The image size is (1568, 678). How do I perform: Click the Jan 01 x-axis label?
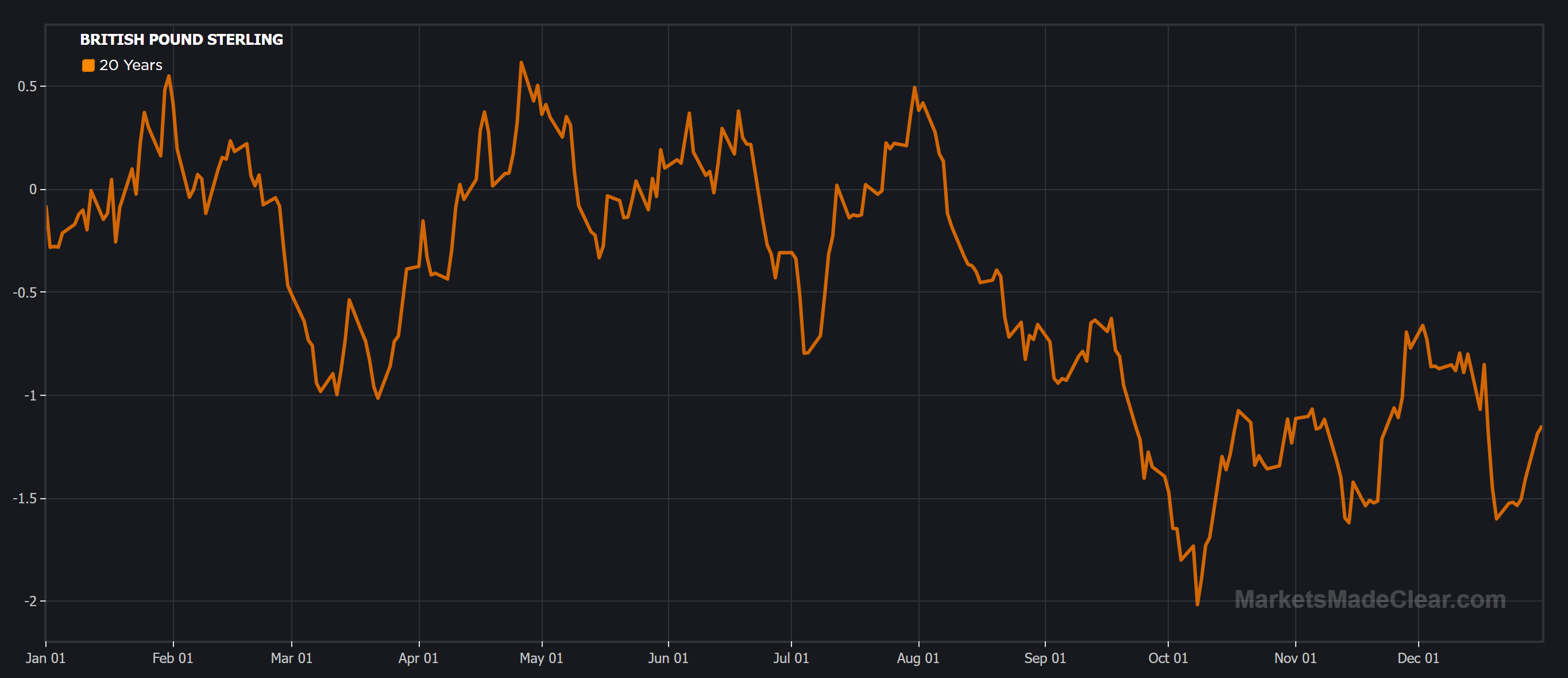[x=45, y=658]
